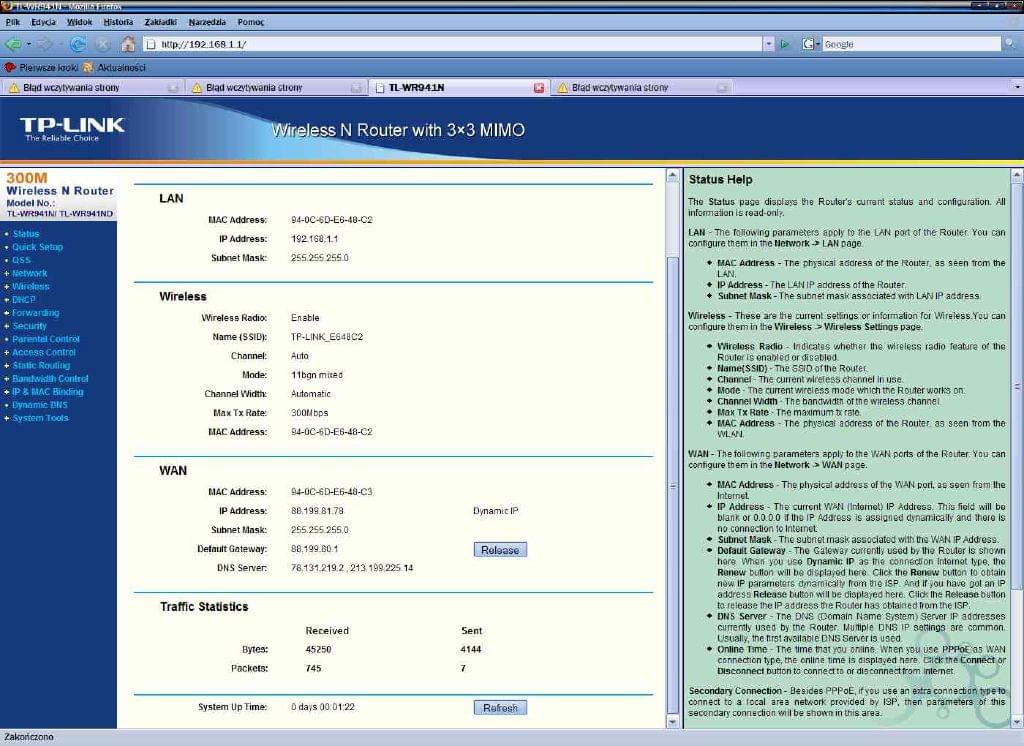Image resolution: width=1024 pixels, height=746 pixels.
Task: Expand Bandwidth Control in sidebar
Action: [x=50, y=378]
